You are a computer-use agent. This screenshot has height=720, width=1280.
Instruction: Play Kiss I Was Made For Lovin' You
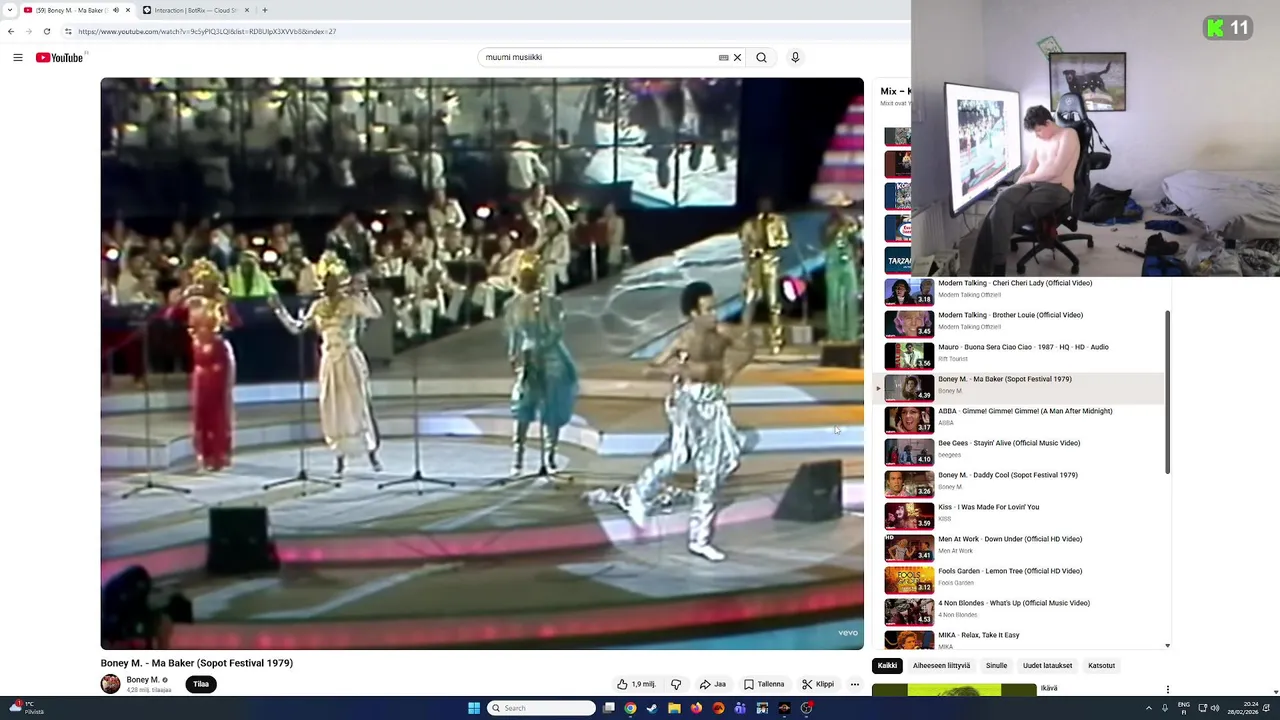[x=1020, y=515]
